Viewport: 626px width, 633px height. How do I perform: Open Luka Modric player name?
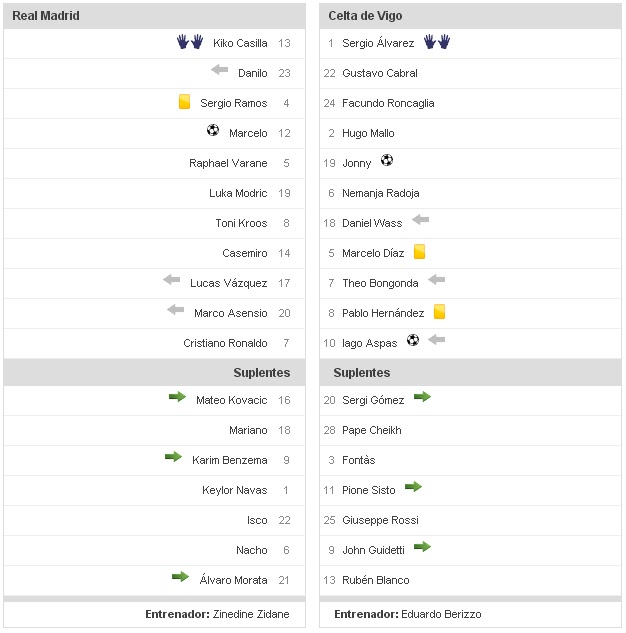(238, 193)
